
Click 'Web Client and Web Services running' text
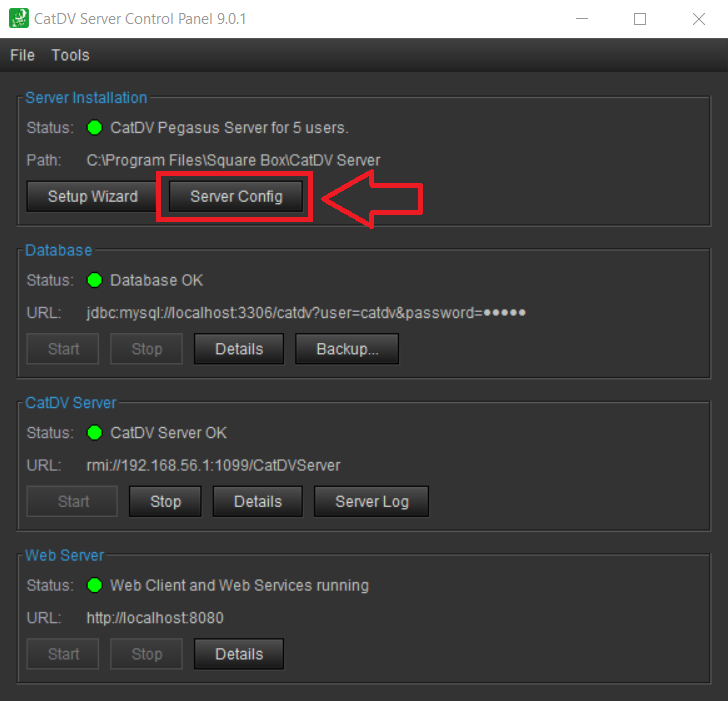pos(239,585)
